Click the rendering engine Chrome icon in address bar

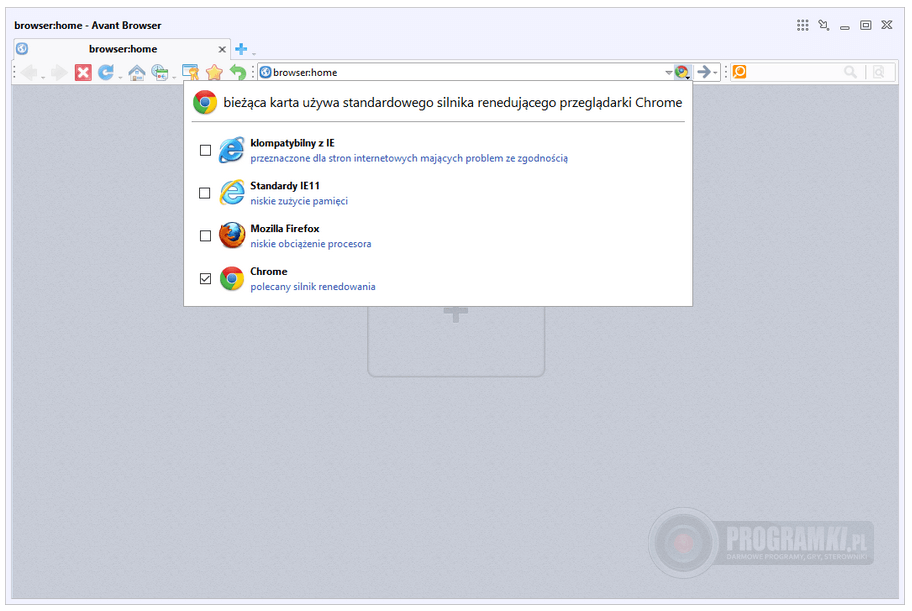682,72
